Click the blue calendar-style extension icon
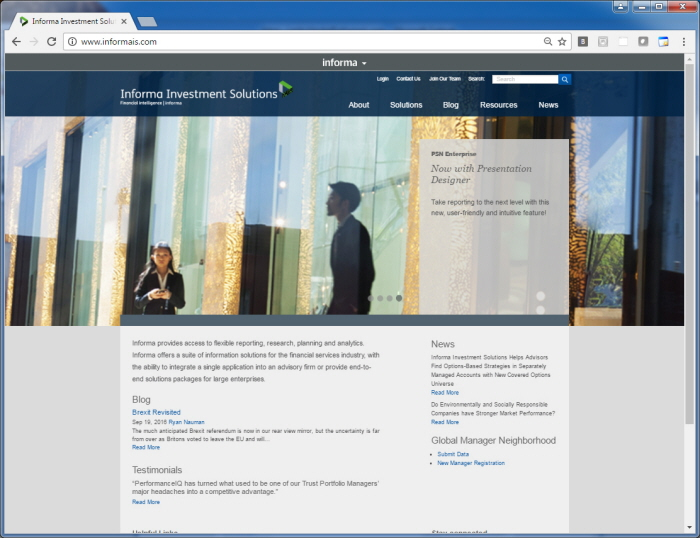The width and height of the screenshot is (700, 538). click(x=663, y=42)
